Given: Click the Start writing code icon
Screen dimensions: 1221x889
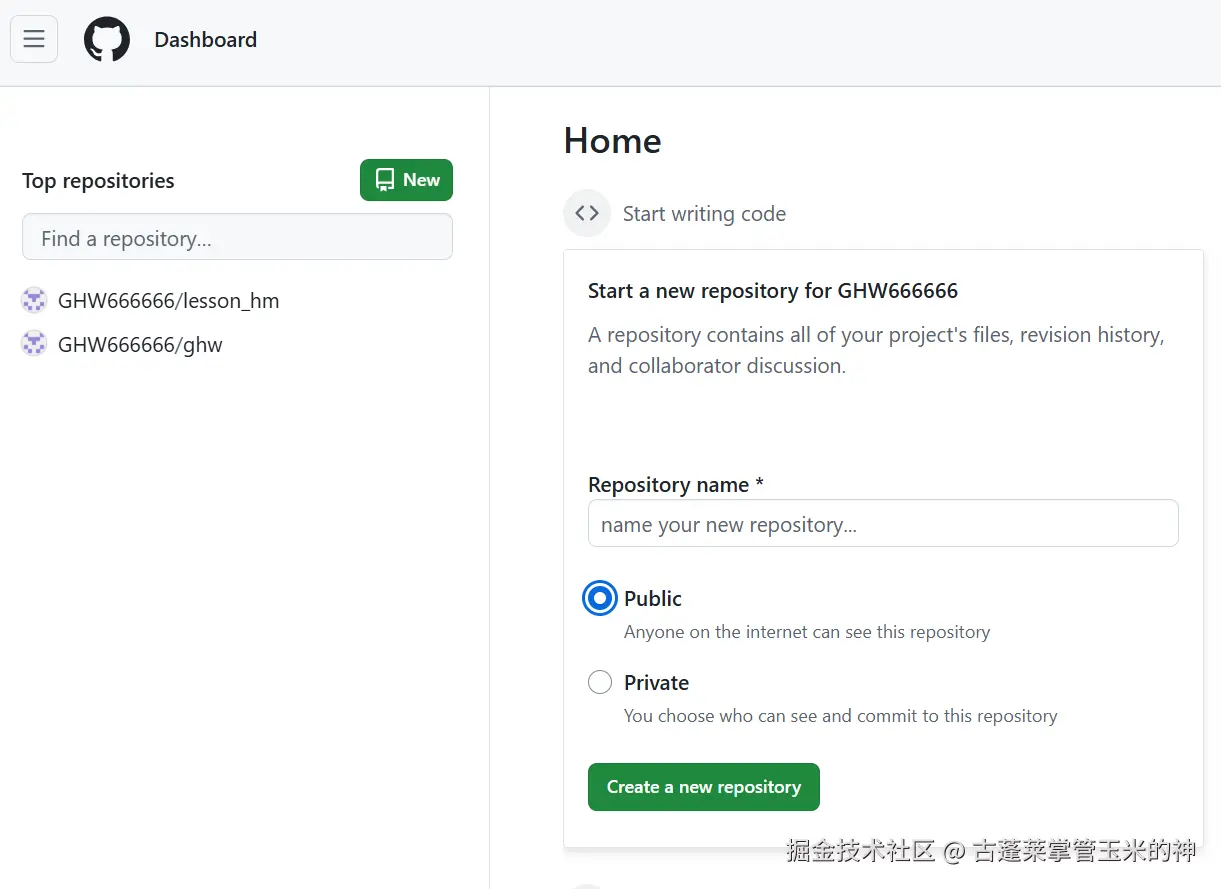Looking at the screenshot, I should point(587,213).
